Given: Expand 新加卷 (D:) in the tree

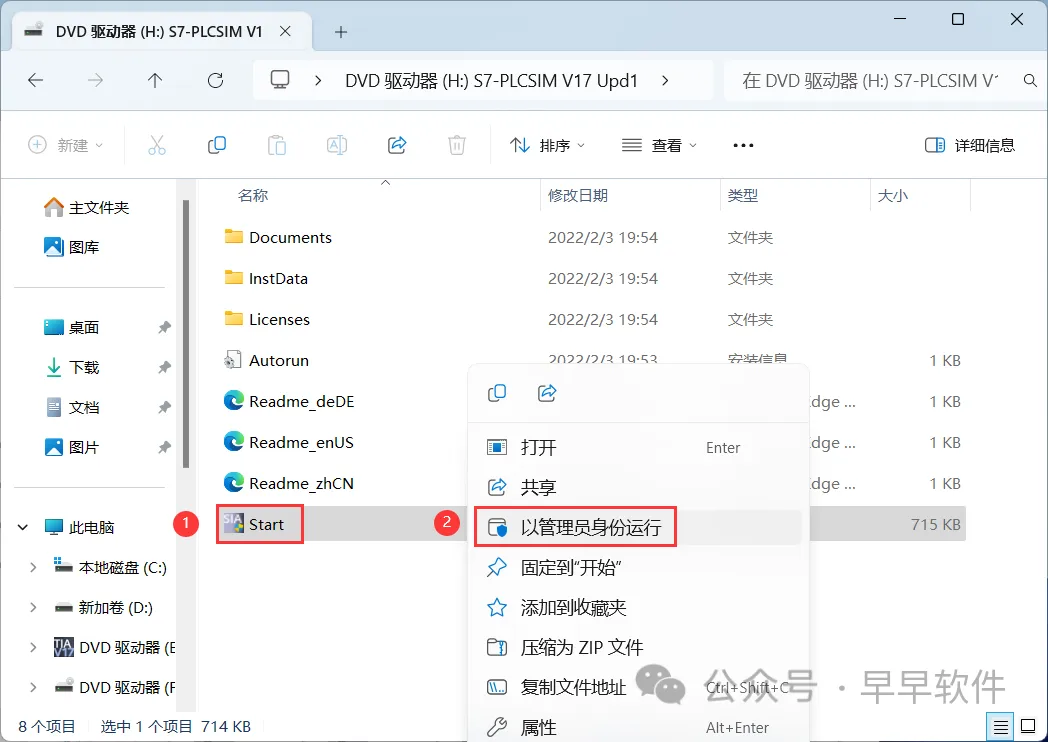Looking at the screenshot, I should pos(33,608).
